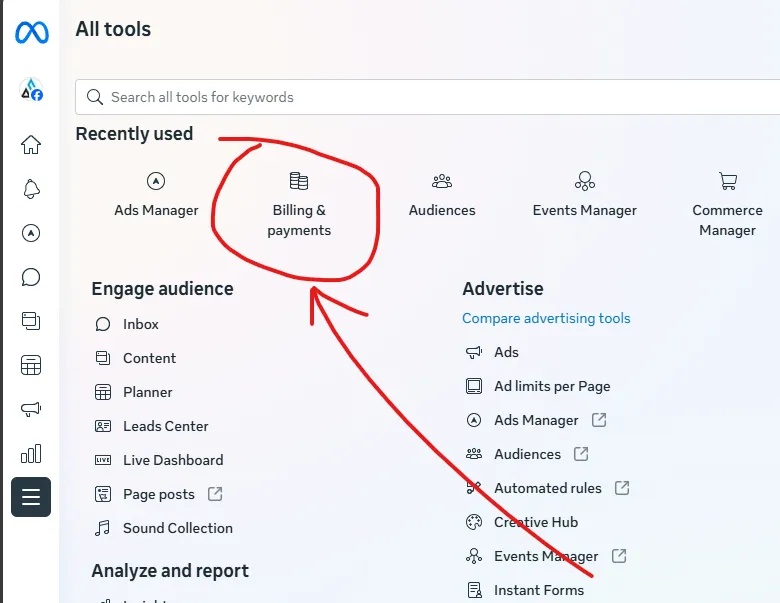The image size is (780, 603).
Task: Click the Insights bar chart sidebar icon
Action: pos(31,453)
